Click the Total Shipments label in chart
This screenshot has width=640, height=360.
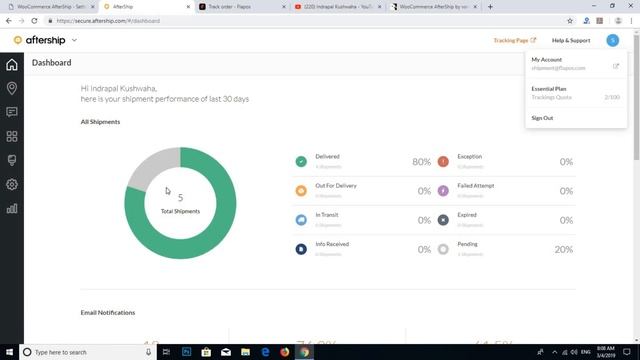click(x=180, y=211)
